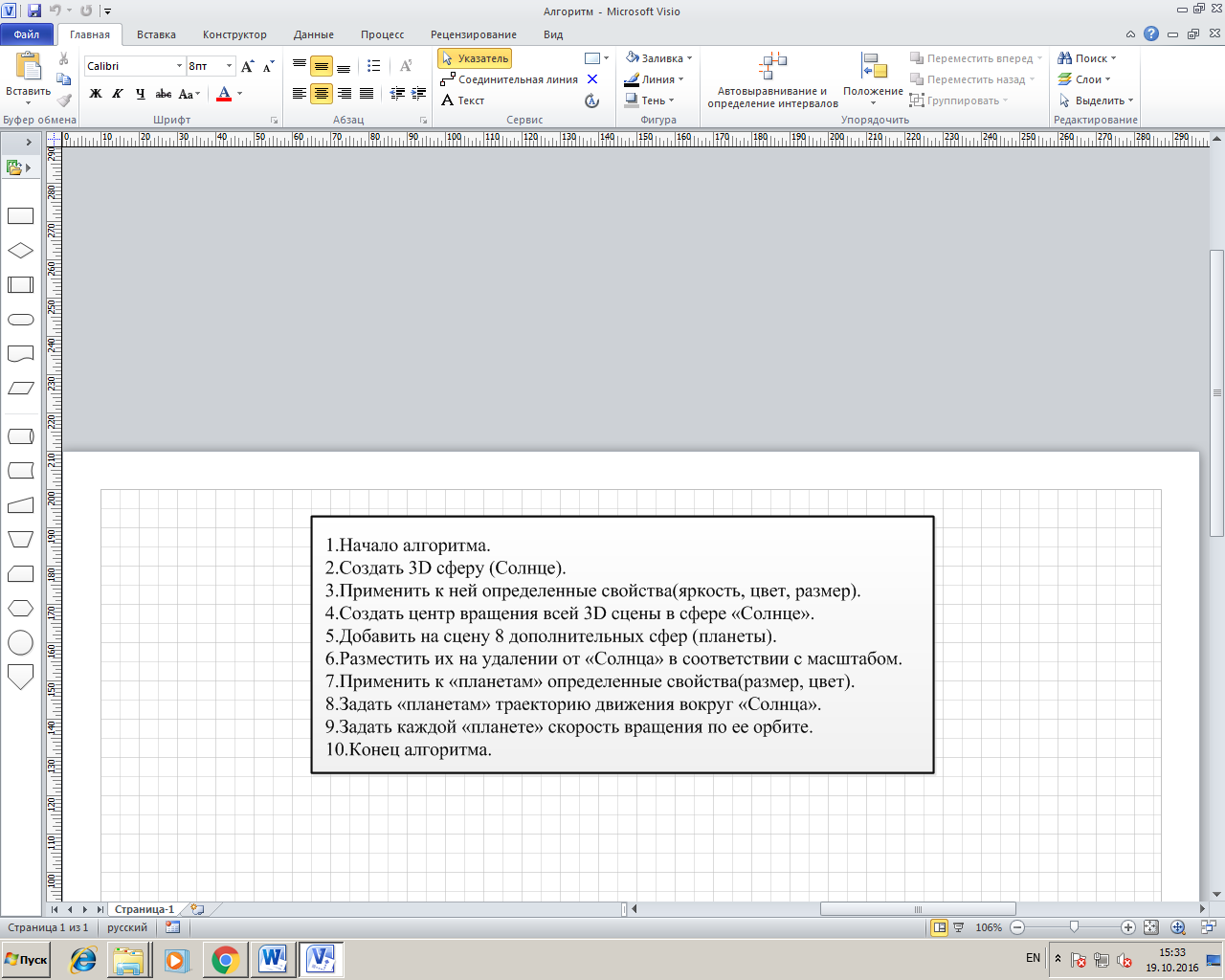The height and width of the screenshot is (980, 1225).
Task: Open the Выделить select dropdown
Action: [1095, 100]
